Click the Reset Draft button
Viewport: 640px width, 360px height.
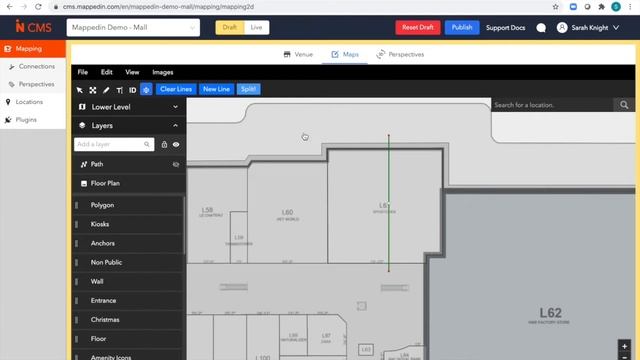(418, 27)
